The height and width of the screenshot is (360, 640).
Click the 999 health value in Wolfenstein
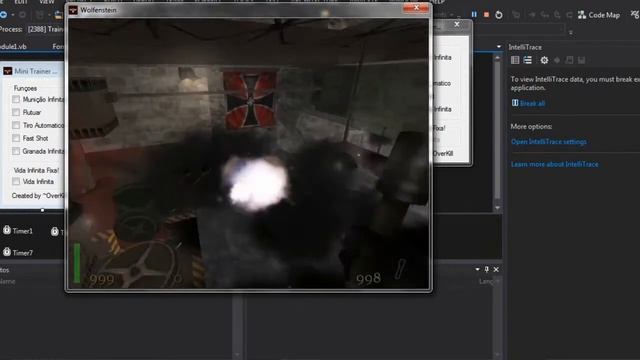tap(102, 280)
